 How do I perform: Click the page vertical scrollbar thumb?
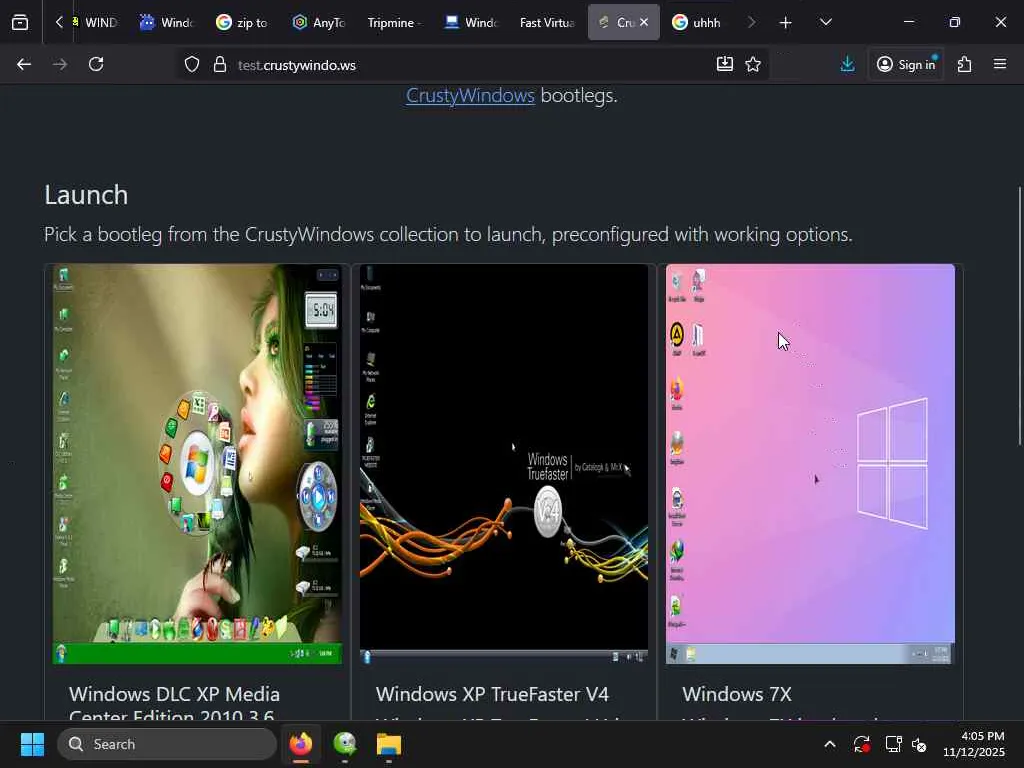pyautogui.click(x=1019, y=317)
